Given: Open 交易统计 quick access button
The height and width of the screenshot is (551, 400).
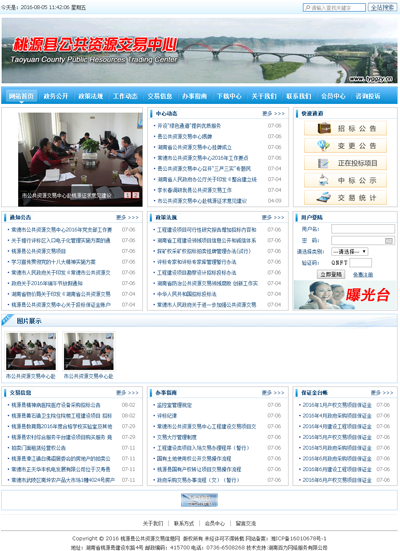Looking at the screenshot, I should 345,197.
